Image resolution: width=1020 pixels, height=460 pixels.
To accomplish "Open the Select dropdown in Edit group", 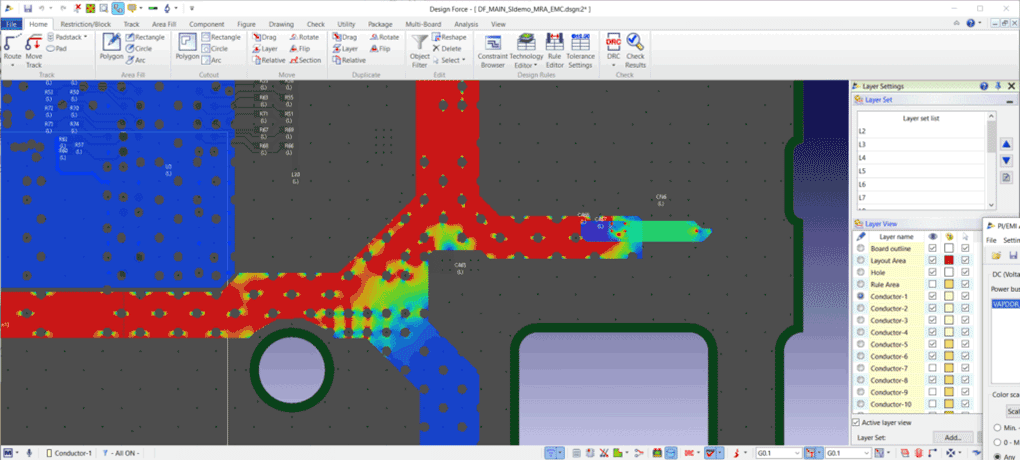I will pyautogui.click(x=451, y=60).
